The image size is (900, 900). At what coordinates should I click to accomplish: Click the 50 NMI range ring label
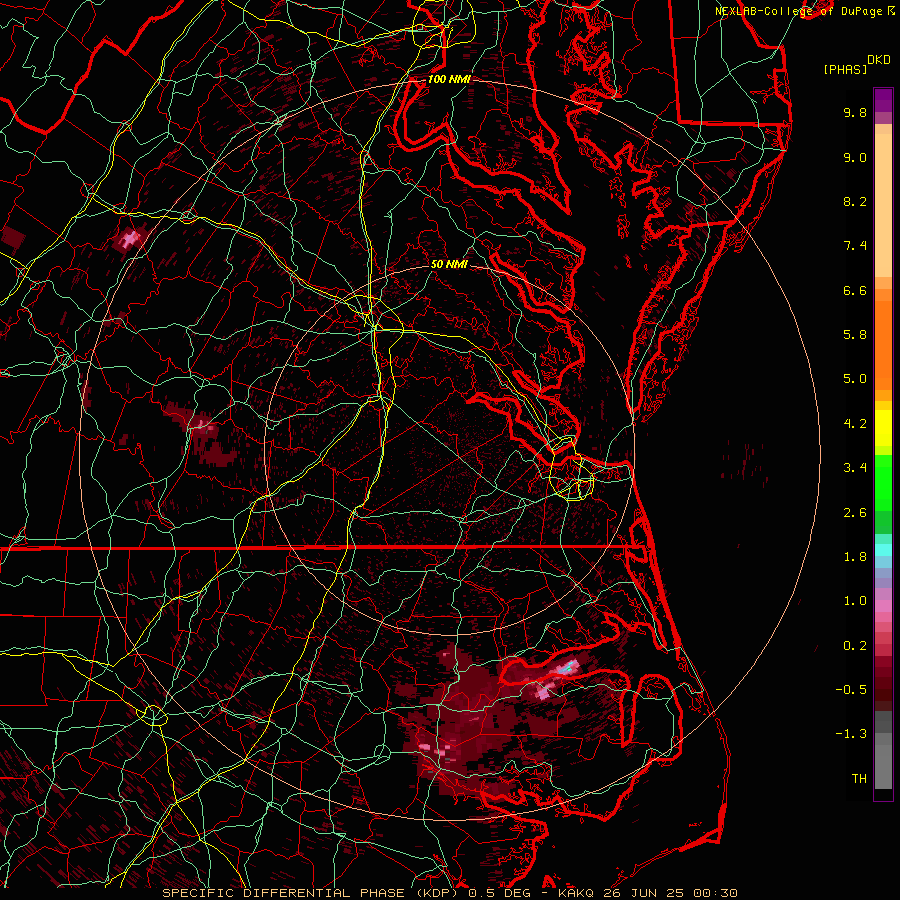(449, 264)
